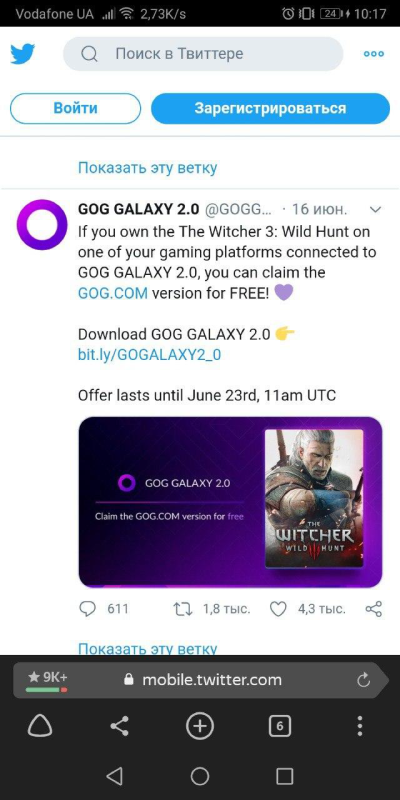Viewport: 400px width, 800px height.
Task: Open the bit.ly/GOGALAXY2_0 link
Action: [x=149, y=355]
